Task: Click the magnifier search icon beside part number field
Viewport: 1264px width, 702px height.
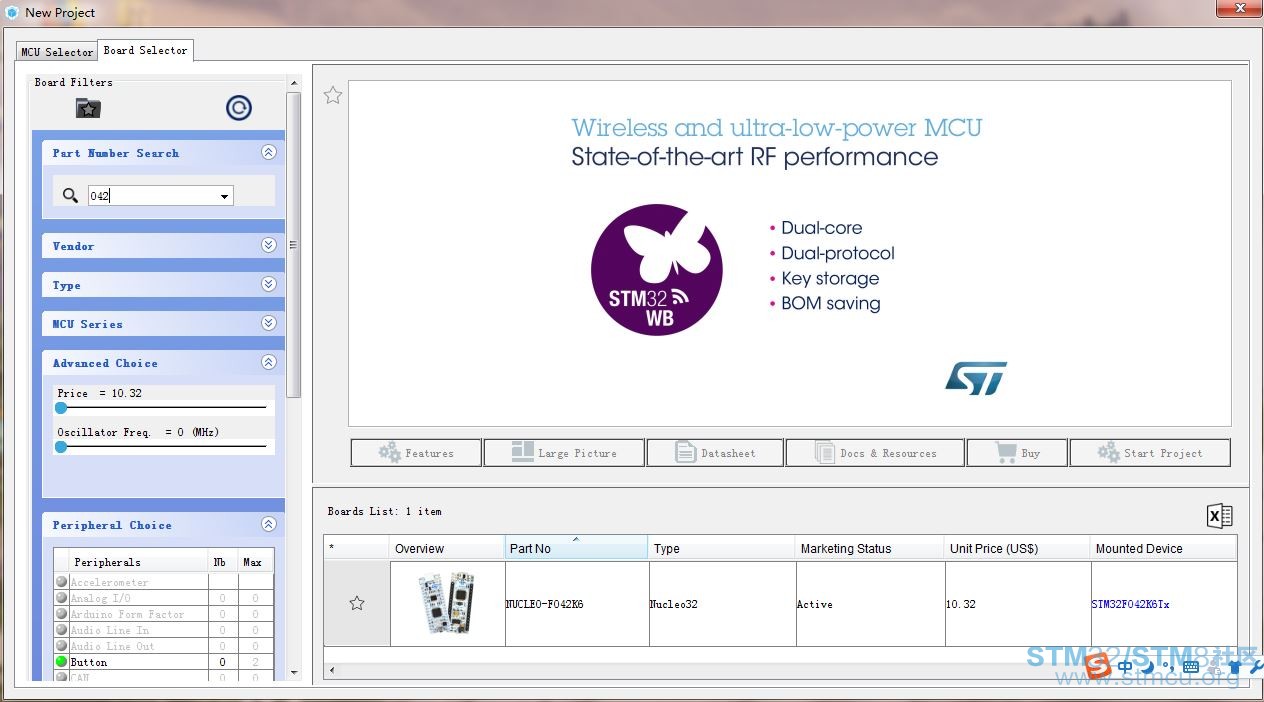Action: click(70, 195)
